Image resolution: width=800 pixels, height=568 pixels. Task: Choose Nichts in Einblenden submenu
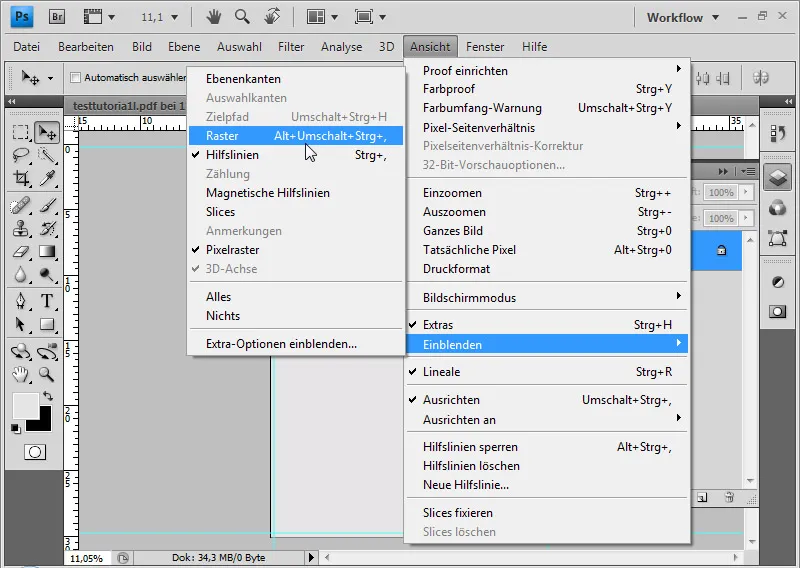click(x=296, y=315)
